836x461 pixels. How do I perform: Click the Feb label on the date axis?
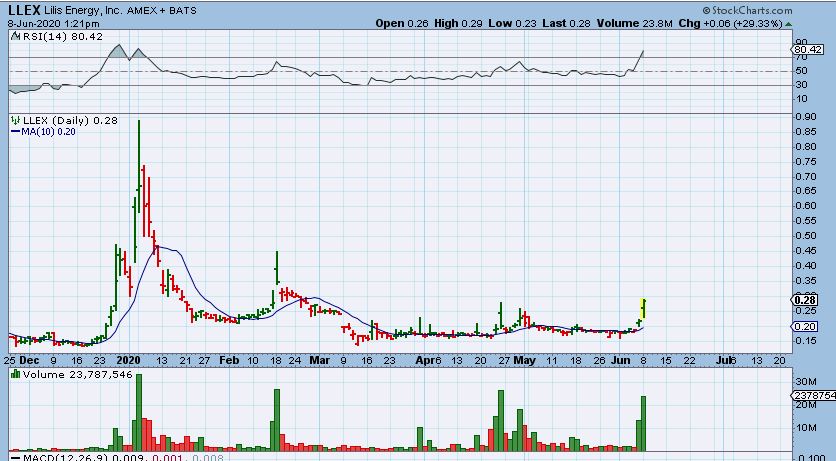tap(228, 357)
